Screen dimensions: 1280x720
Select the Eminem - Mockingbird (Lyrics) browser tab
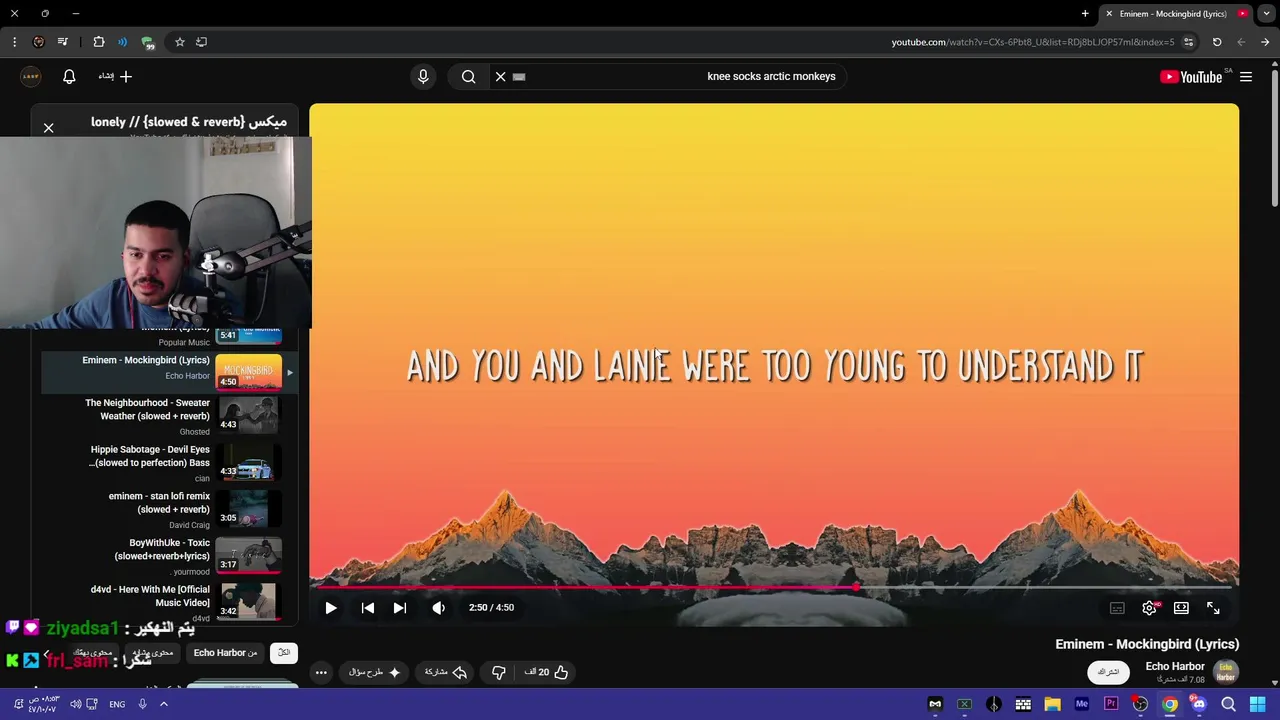1175,14
